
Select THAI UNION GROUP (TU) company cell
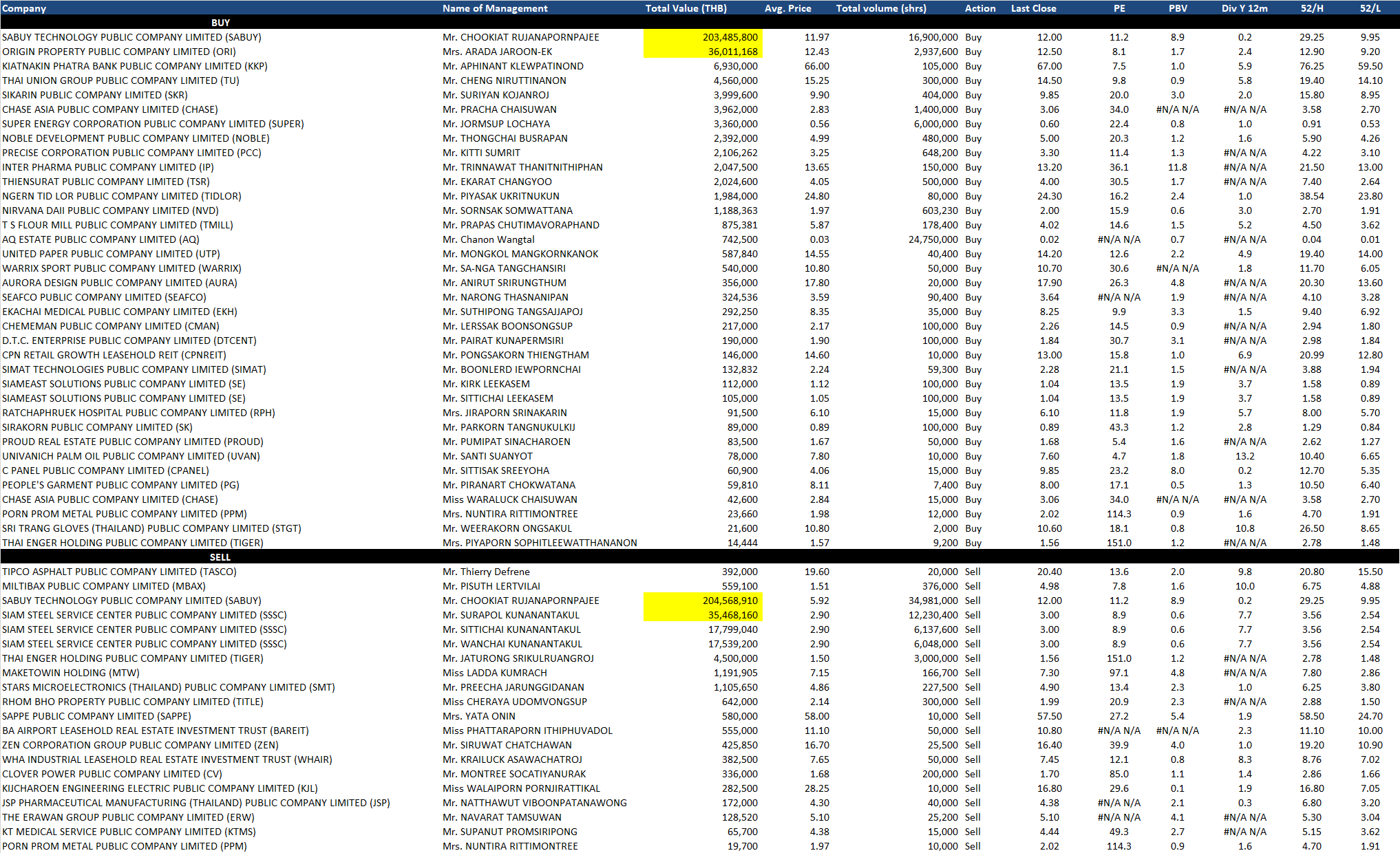[x=120, y=80]
